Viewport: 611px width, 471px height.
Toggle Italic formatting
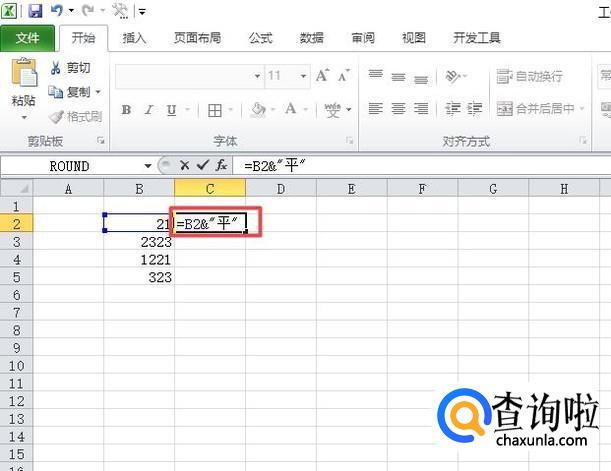point(149,110)
